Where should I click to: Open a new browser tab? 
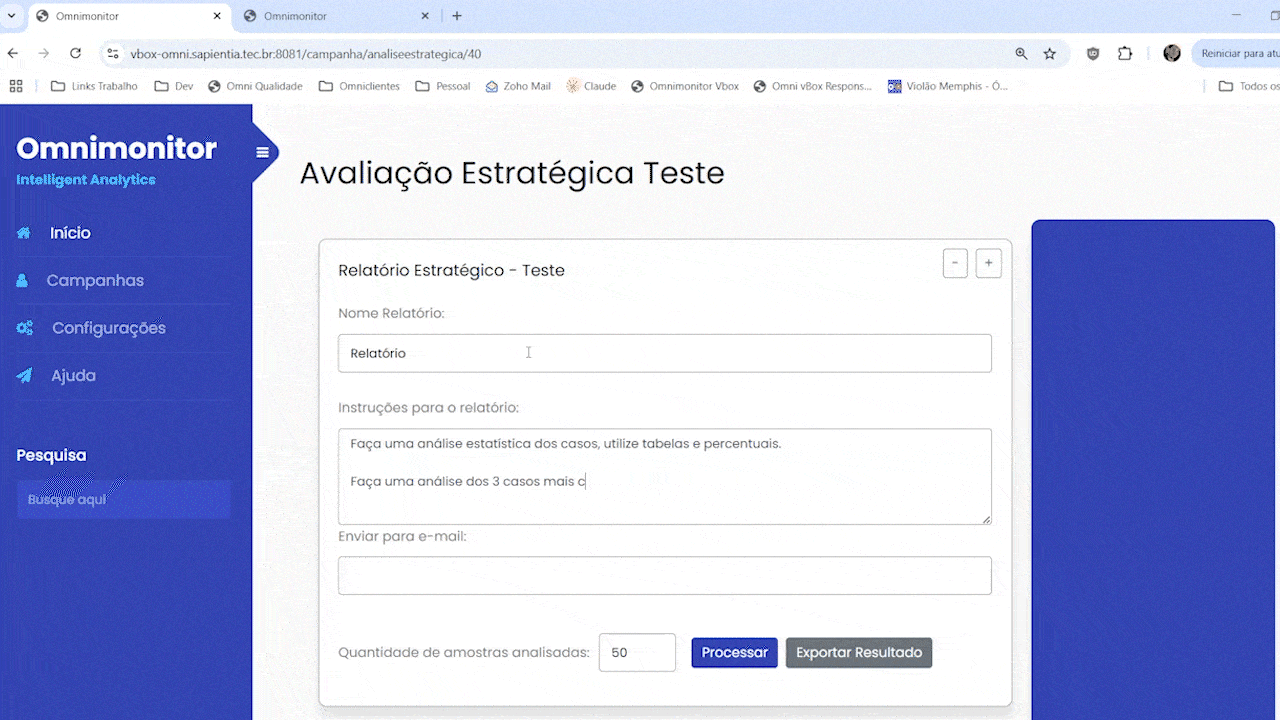(457, 16)
